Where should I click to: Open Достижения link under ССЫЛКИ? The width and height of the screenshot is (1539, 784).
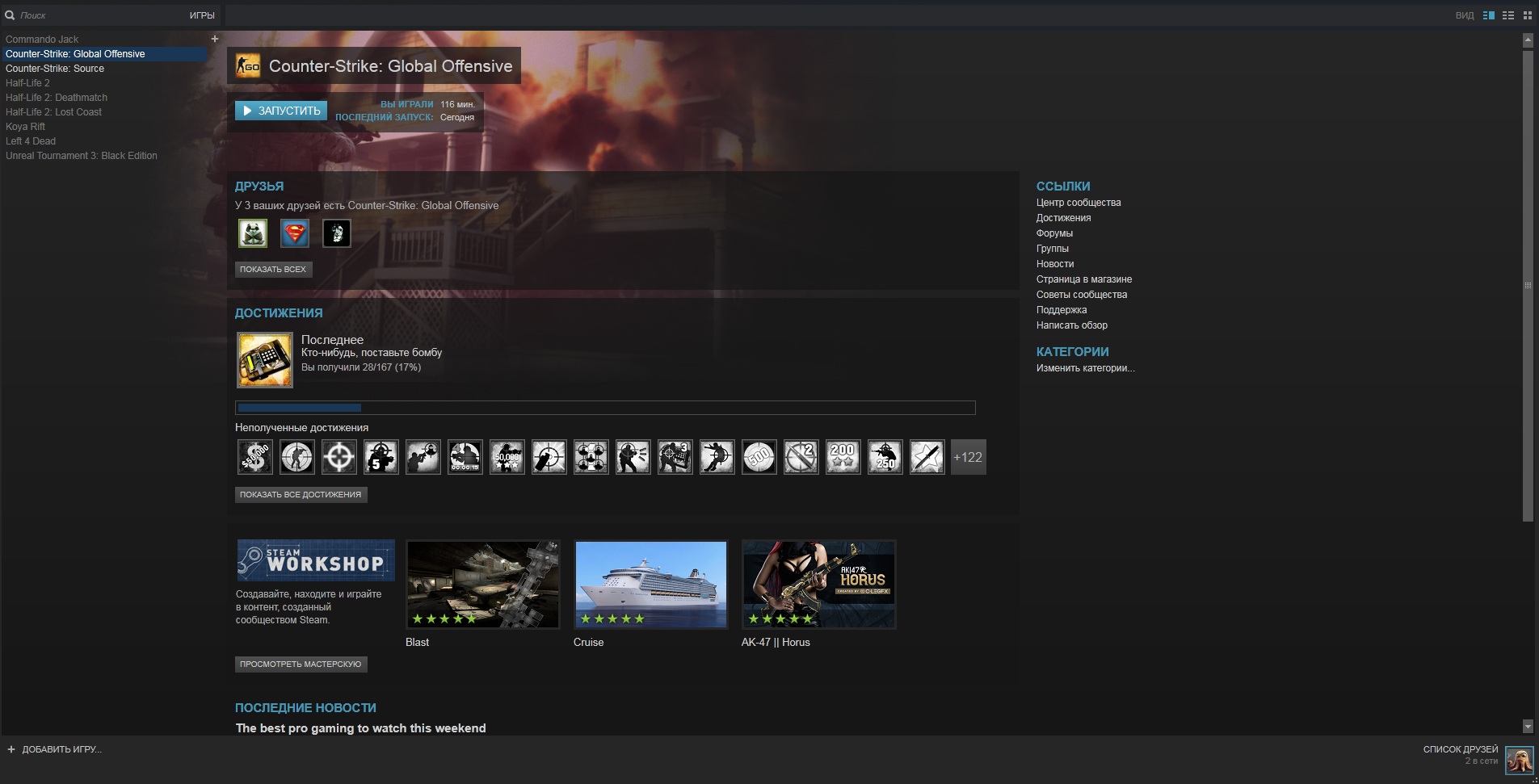tap(1063, 218)
